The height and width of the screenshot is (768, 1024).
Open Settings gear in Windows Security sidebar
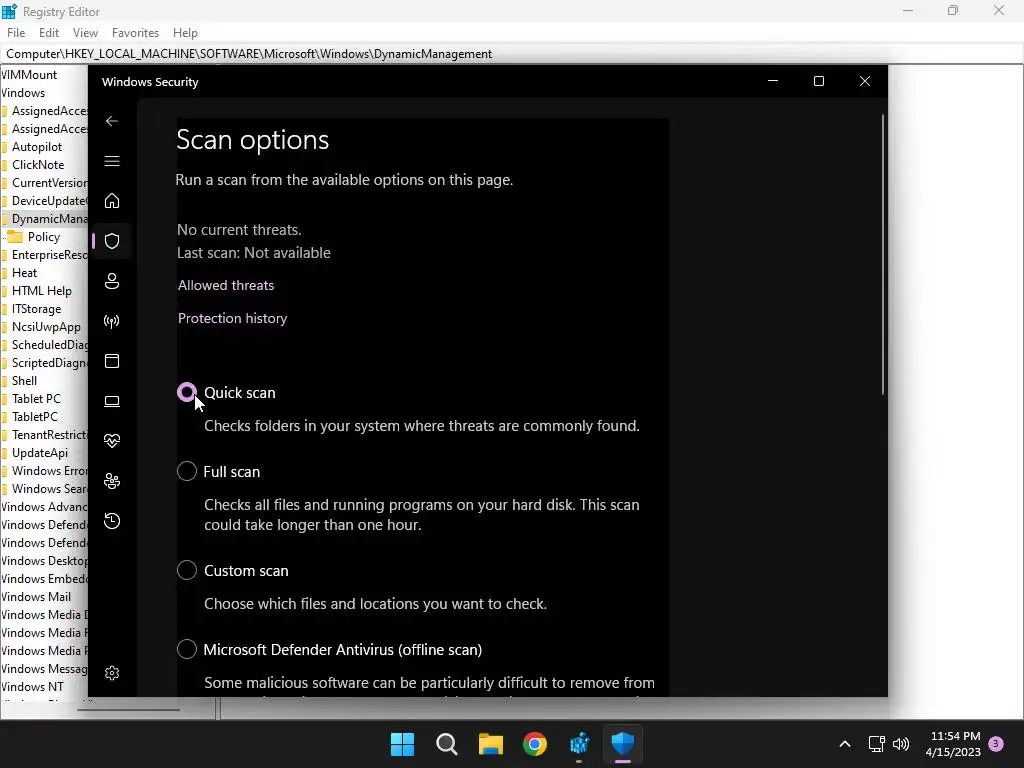point(112,673)
